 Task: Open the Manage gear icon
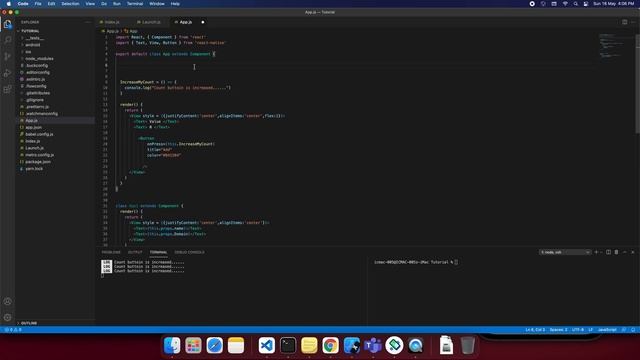tap(7, 317)
